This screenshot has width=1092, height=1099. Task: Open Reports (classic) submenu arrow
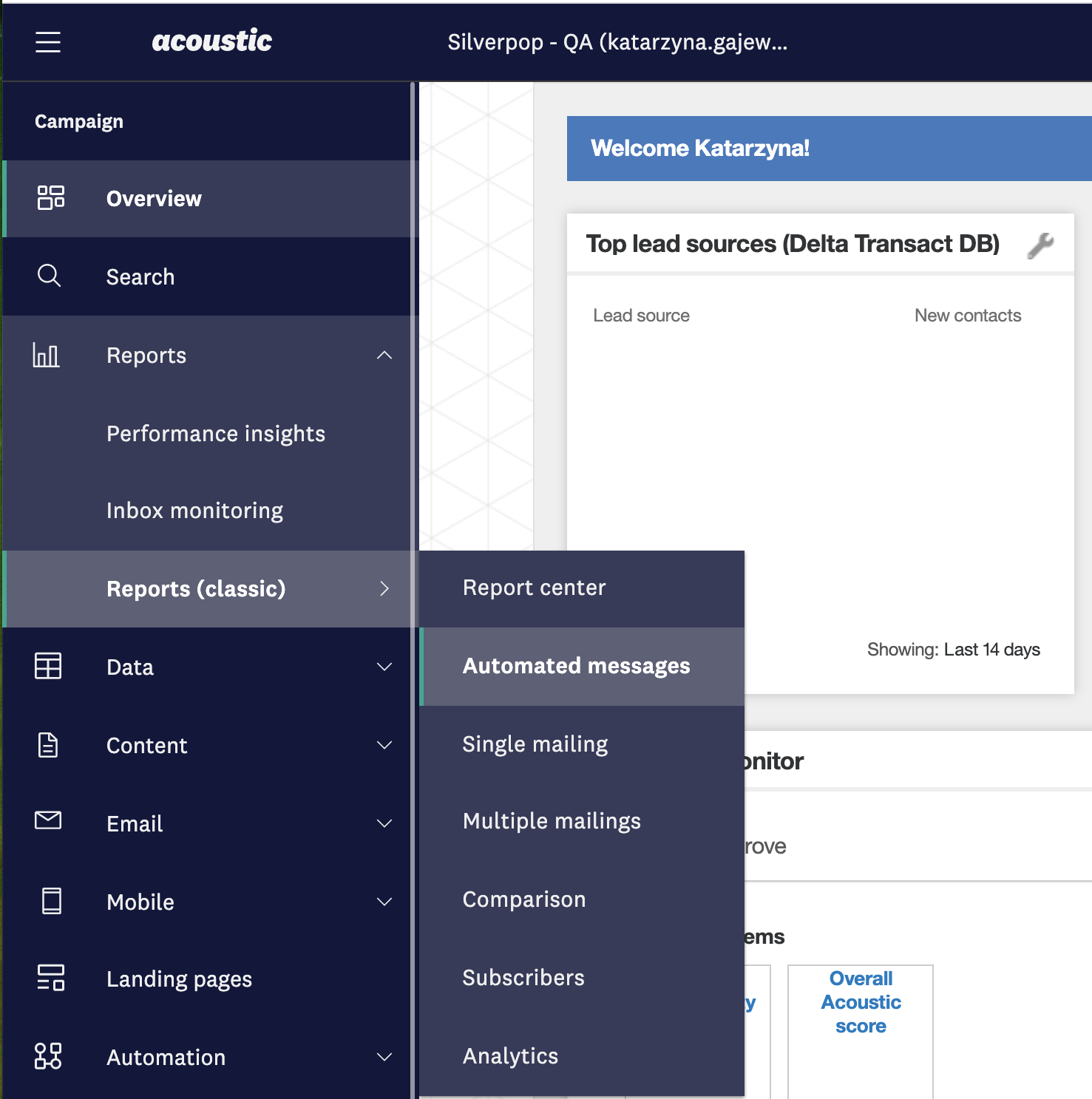coord(384,588)
